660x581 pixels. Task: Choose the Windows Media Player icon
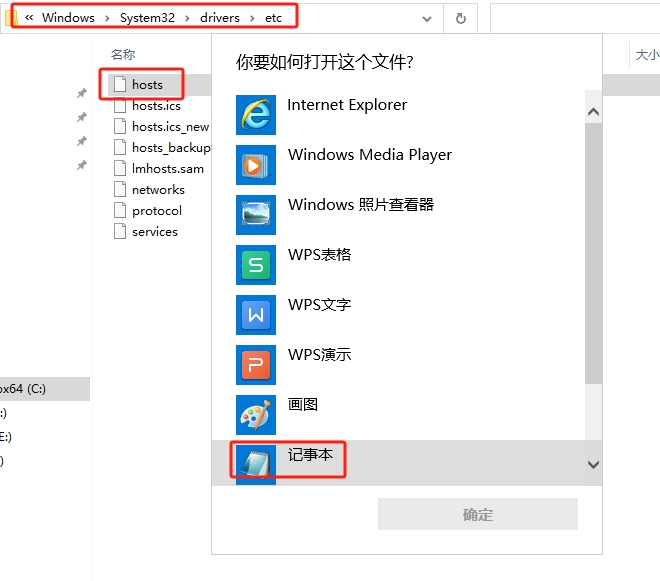[255, 165]
